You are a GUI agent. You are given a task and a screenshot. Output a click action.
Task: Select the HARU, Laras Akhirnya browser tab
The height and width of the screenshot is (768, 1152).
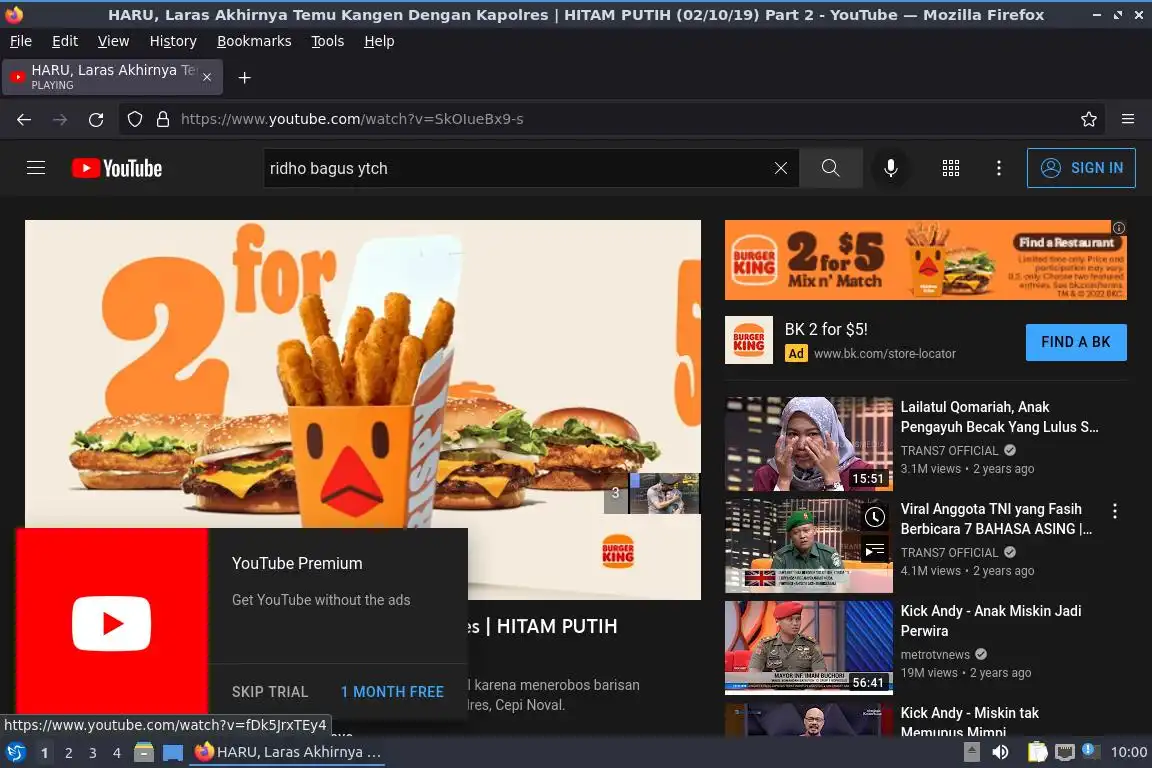(112, 77)
